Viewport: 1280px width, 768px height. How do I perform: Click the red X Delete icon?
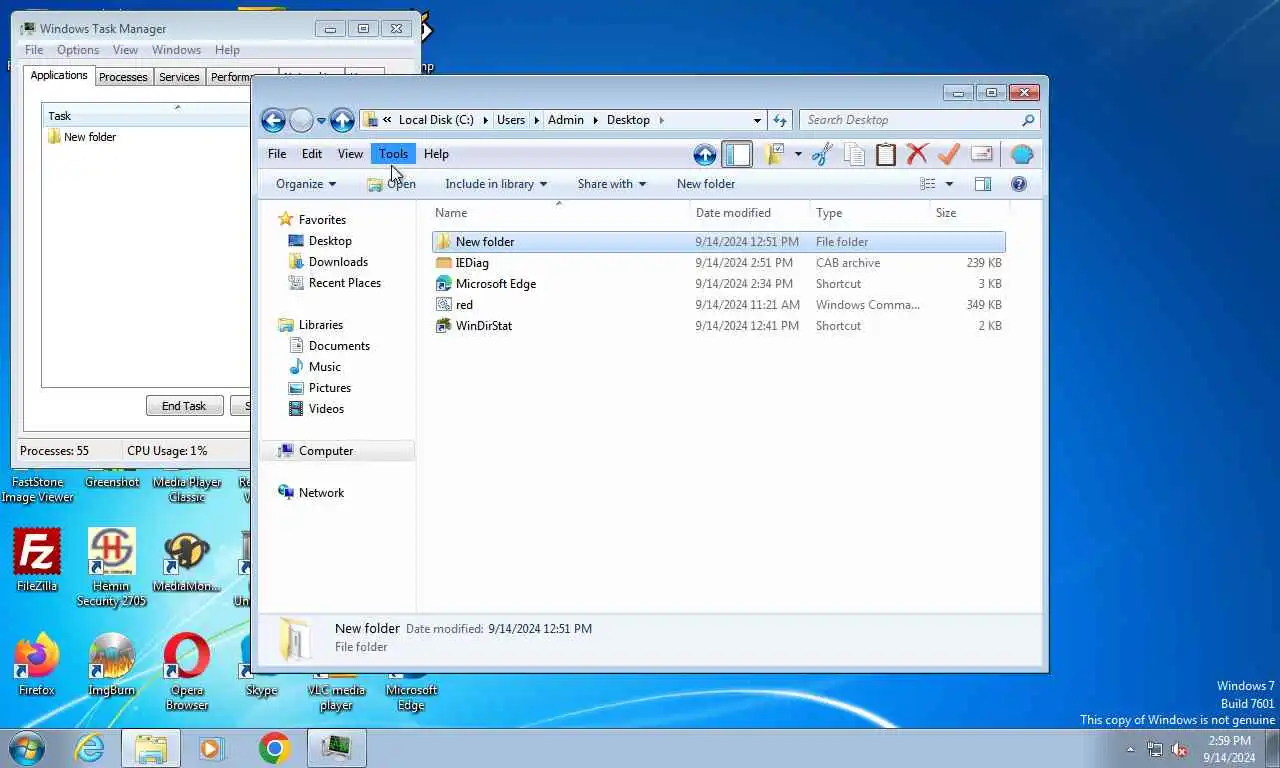click(x=917, y=154)
